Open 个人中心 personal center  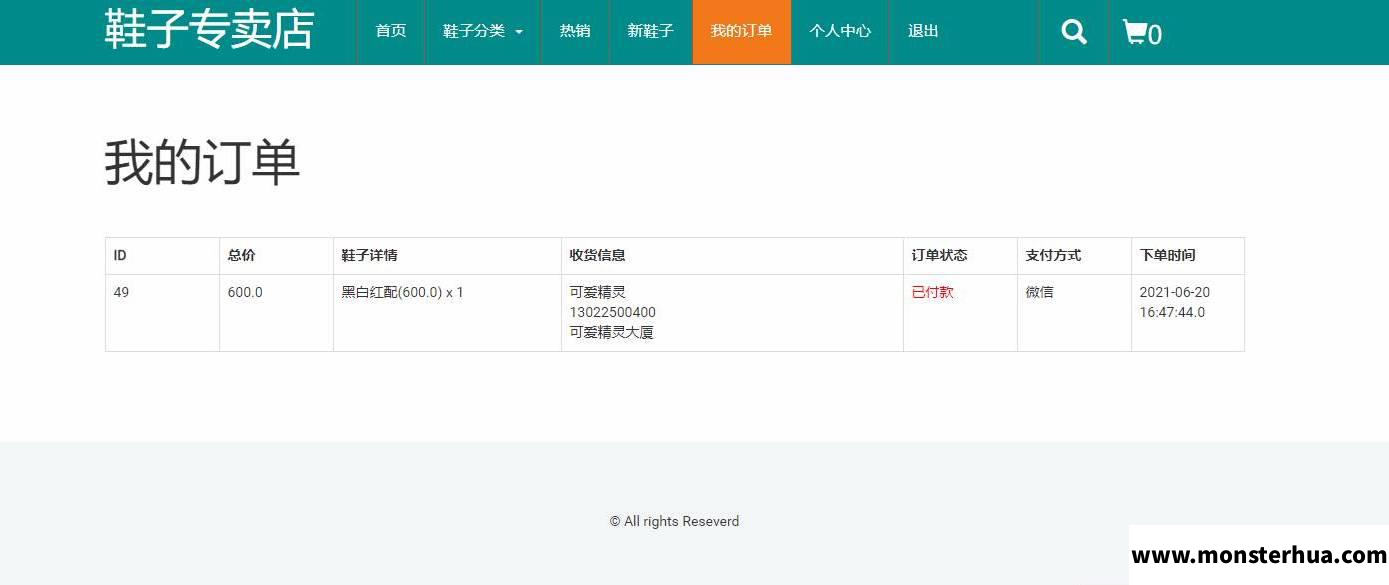point(840,31)
